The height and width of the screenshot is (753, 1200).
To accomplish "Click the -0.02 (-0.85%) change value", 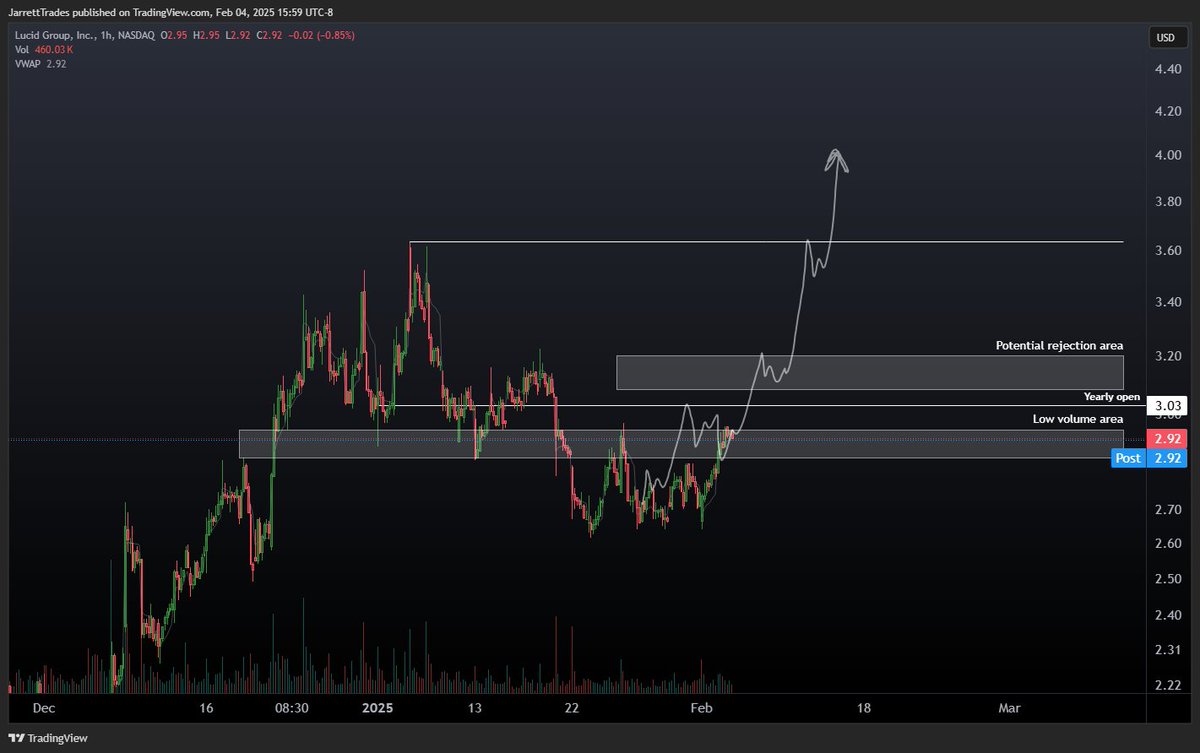I will (x=320, y=35).
